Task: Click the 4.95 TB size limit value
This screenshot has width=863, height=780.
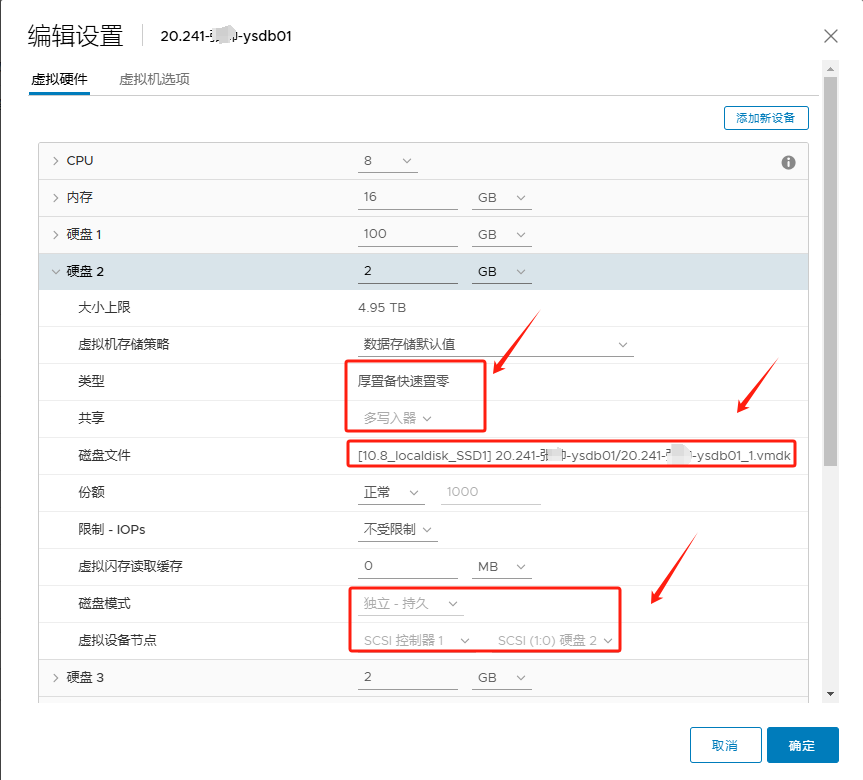Action: coord(382,308)
